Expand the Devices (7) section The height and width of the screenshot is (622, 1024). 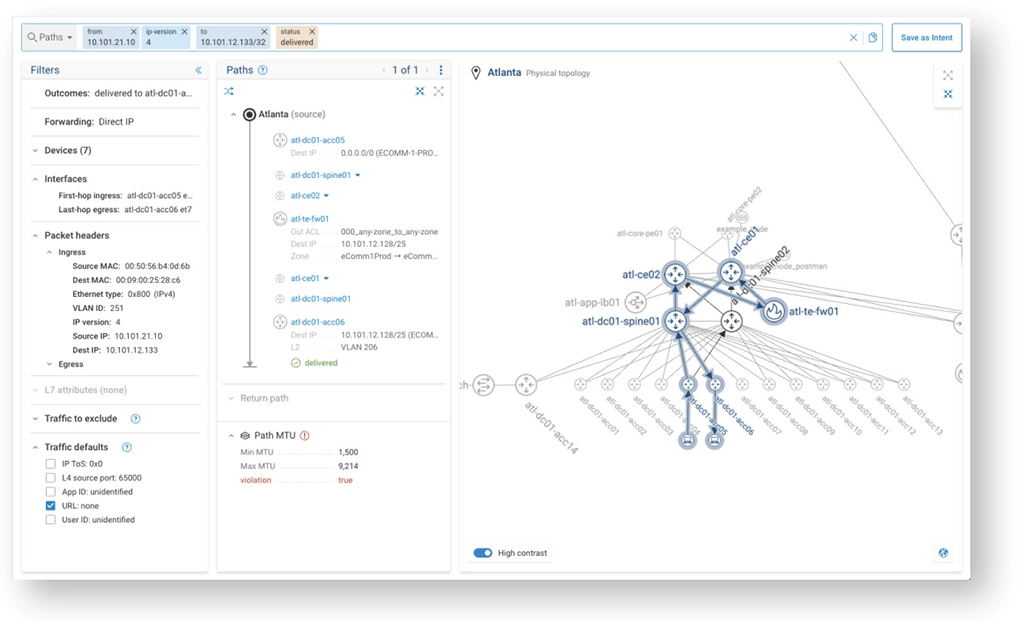(36, 151)
